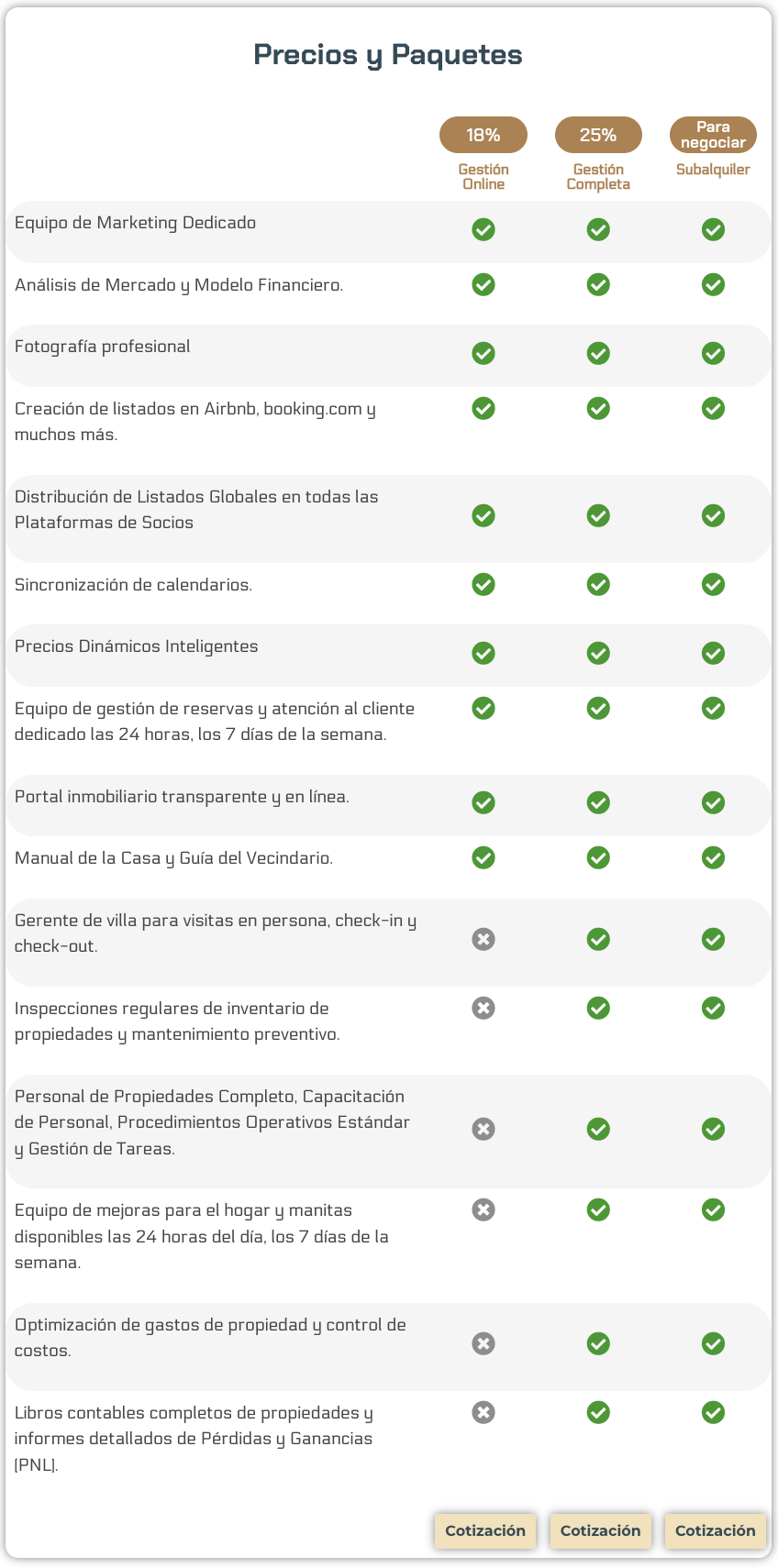The width and height of the screenshot is (778, 1568).
Task: Click Subalquiler checkmark for Precios Dinámicos Inteligentes
Action: tap(713, 653)
